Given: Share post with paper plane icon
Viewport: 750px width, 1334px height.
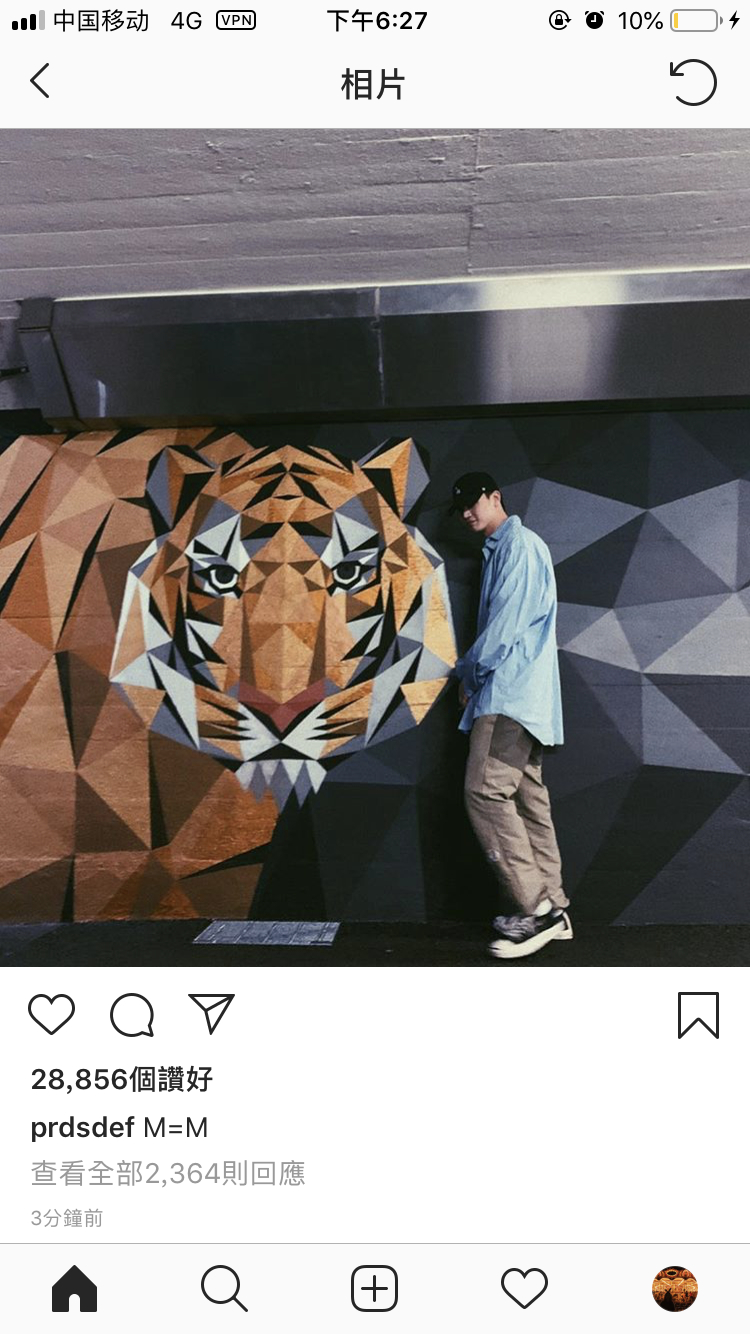Looking at the screenshot, I should (x=211, y=1013).
